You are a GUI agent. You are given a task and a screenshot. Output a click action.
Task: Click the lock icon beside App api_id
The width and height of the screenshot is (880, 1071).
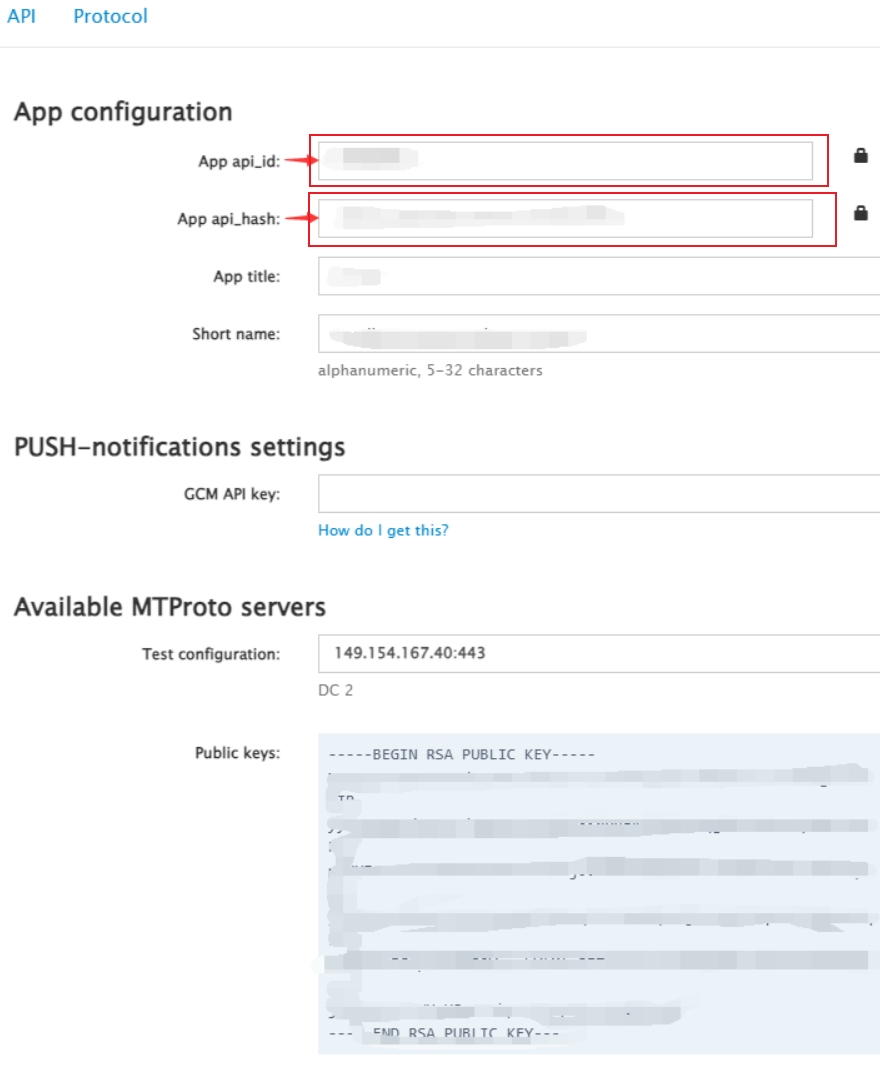point(860,156)
